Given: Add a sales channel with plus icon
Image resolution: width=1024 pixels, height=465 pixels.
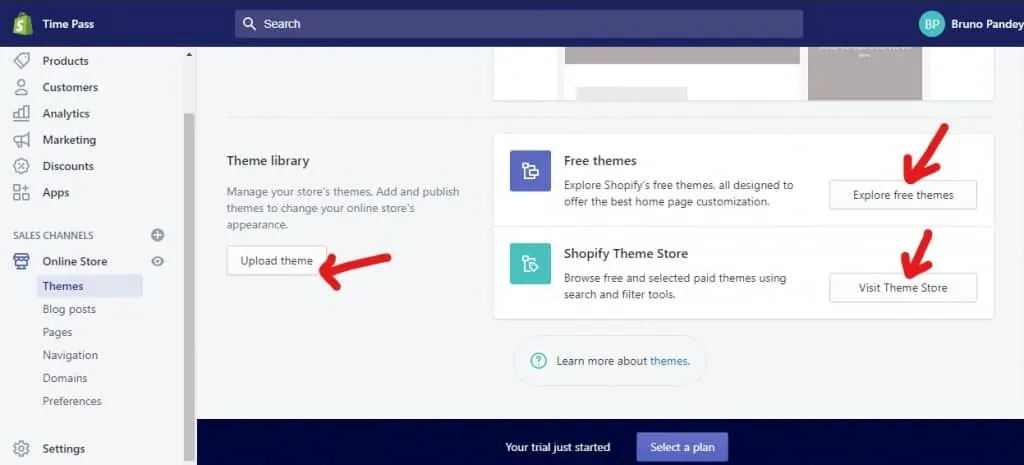Looking at the screenshot, I should tap(157, 235).
